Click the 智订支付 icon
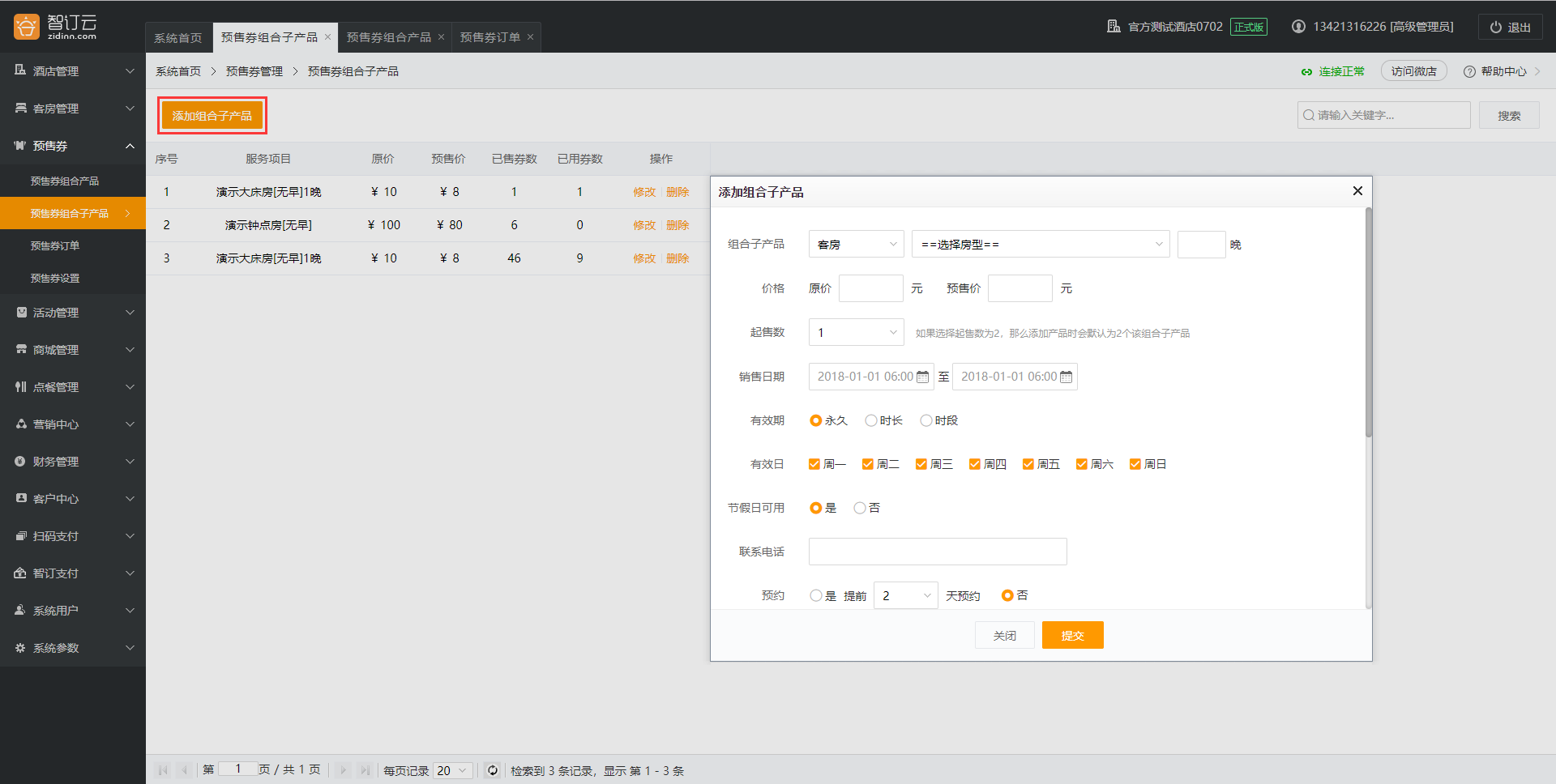 coord(20,573)
